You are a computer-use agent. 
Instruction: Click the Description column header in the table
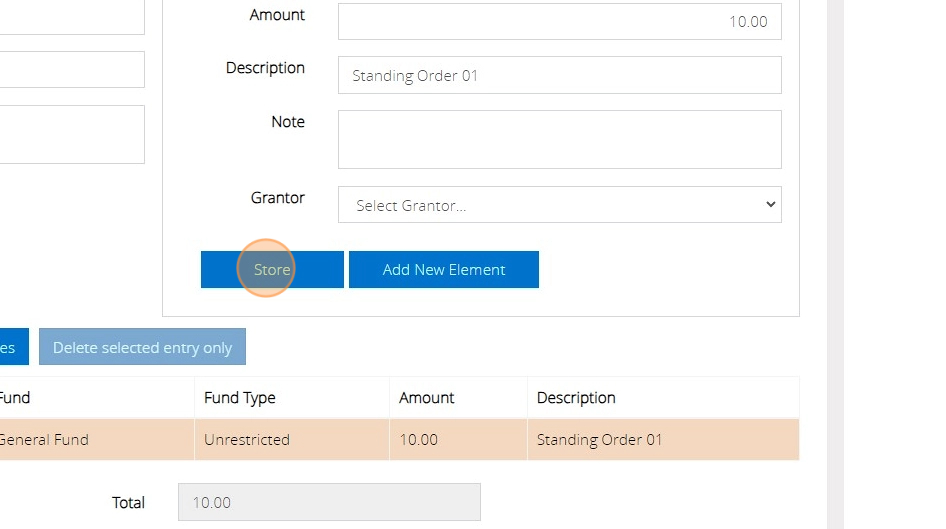[576, 398]
